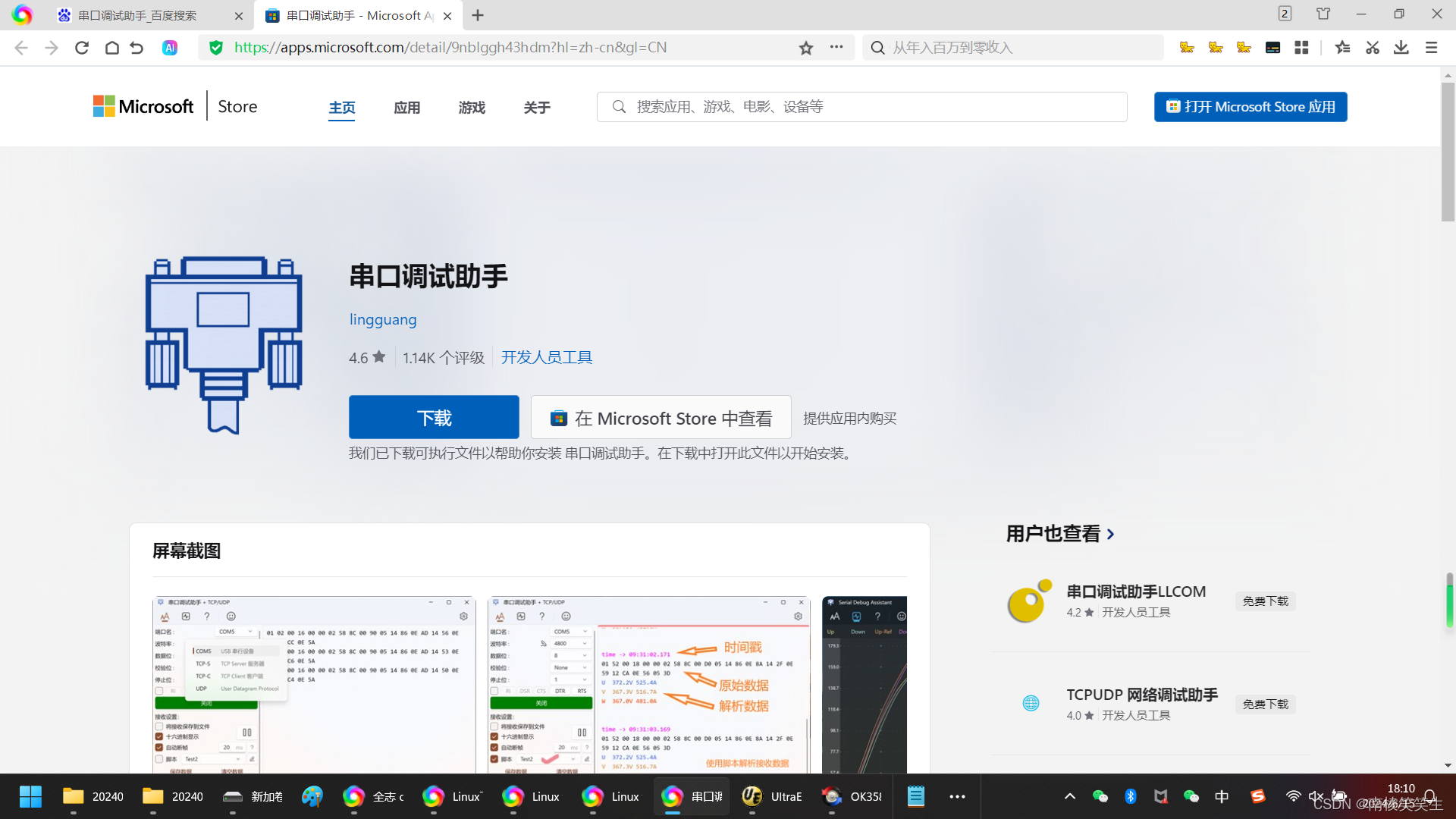
Task: Expand the 用户也查看 section arrow
Action: [x=1111, y=535]
